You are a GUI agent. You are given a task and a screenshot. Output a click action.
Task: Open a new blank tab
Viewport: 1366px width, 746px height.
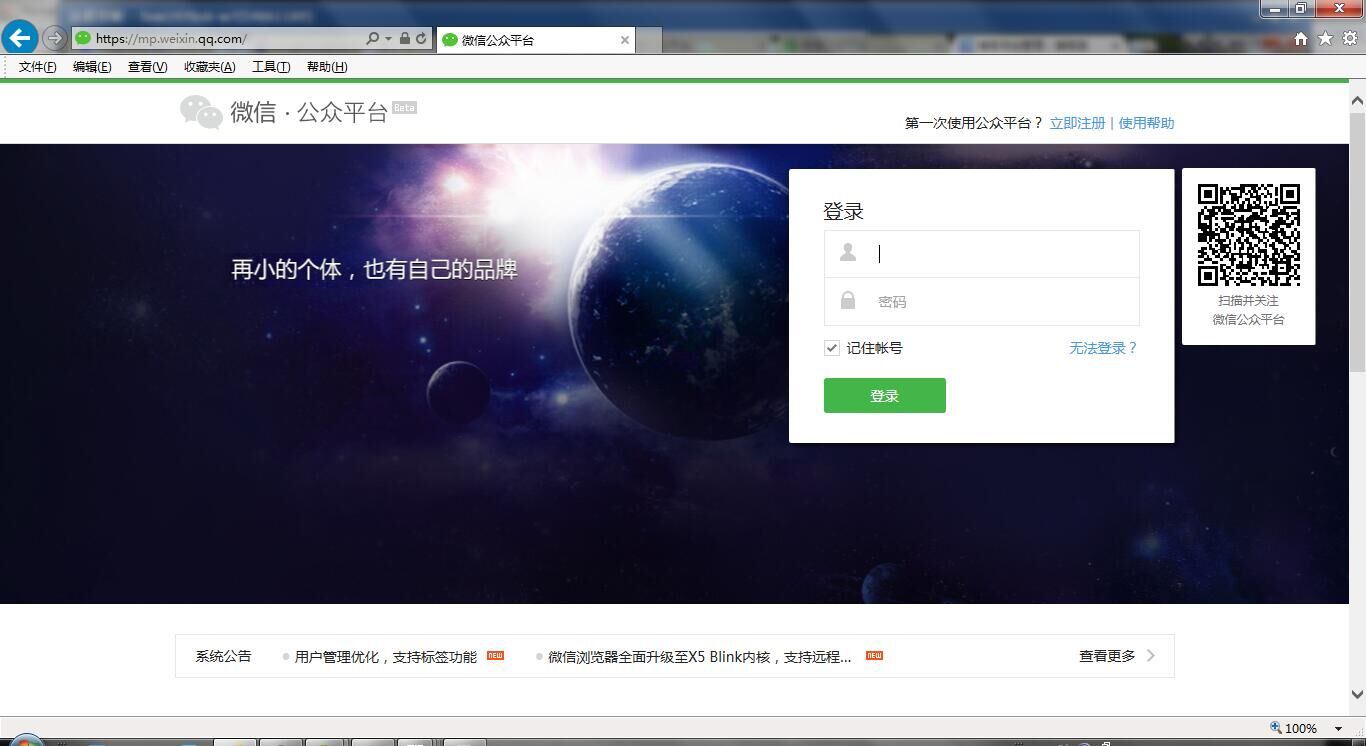(x=649, y=40)
